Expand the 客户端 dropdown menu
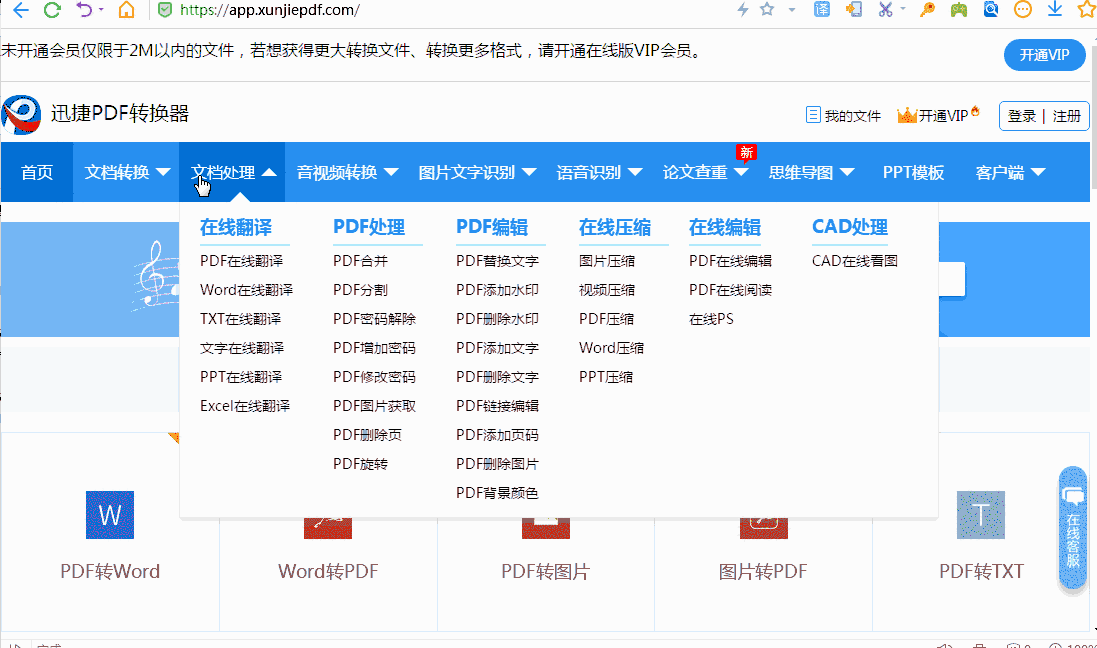The height and width of the screenshot is (648, 1097). click(x=1010, y=172)
